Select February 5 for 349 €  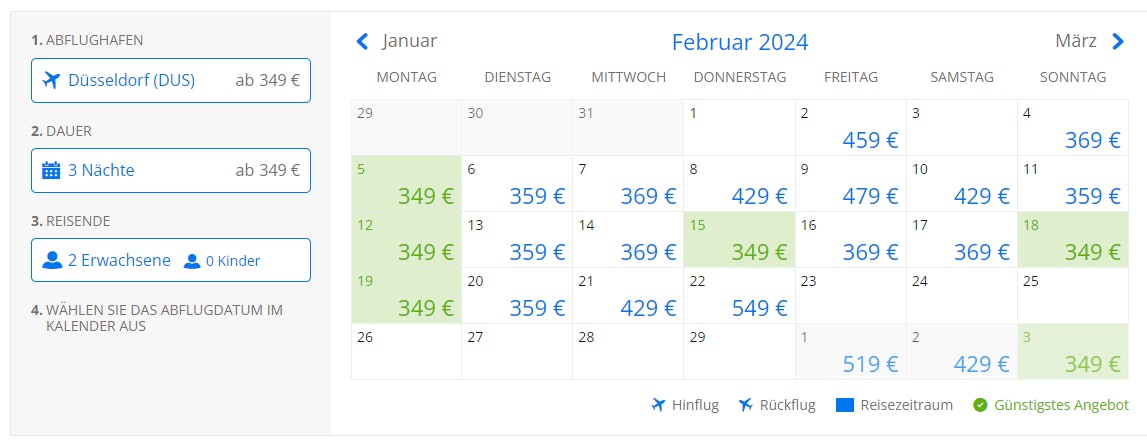407,184
